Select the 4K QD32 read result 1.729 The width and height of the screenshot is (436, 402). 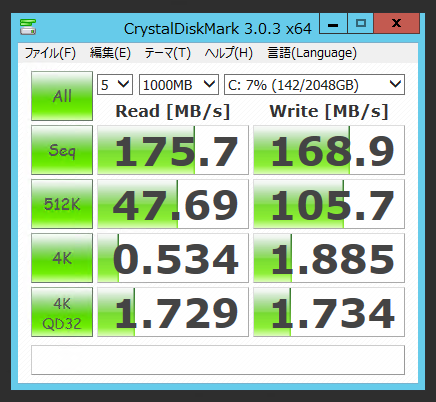173,312
